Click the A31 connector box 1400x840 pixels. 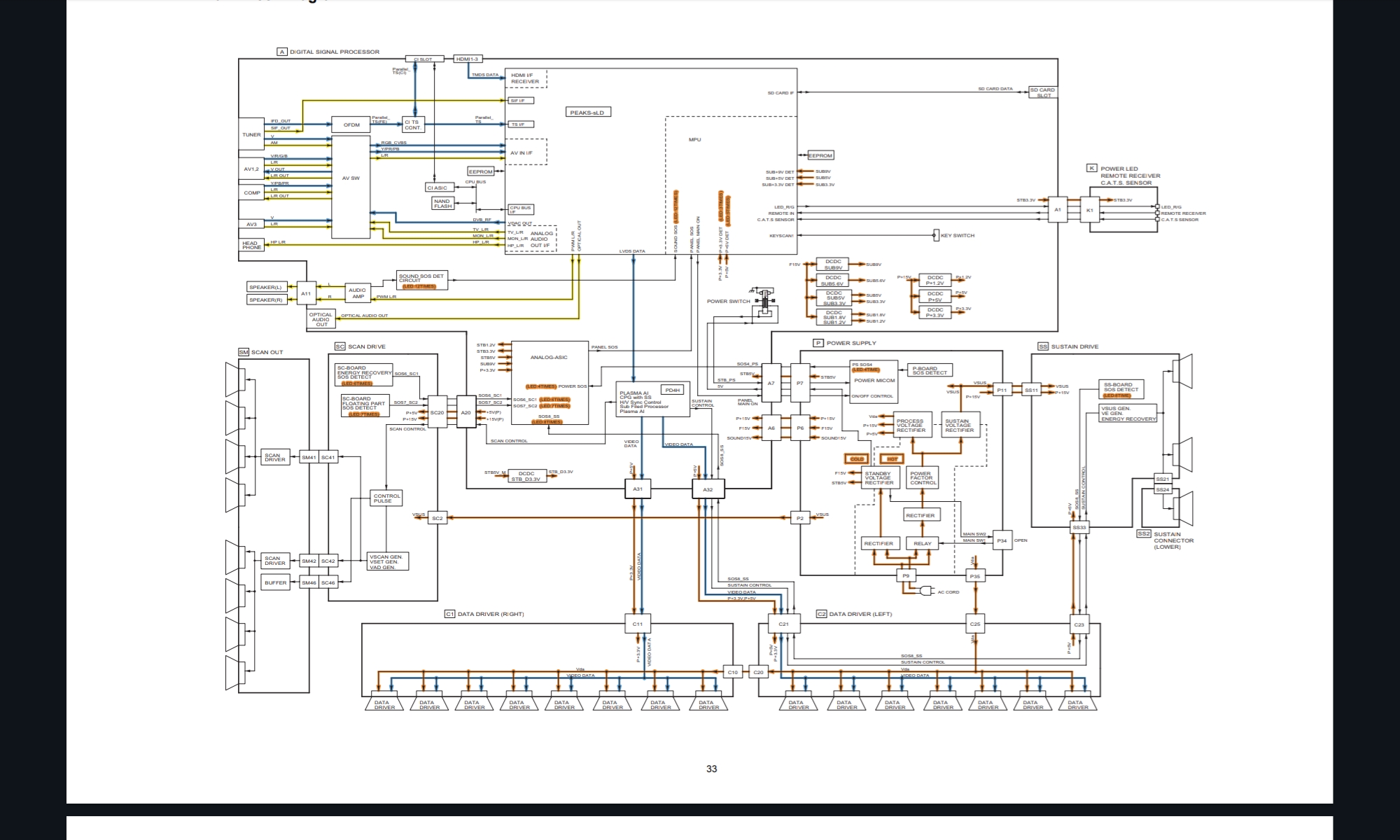point(637,489)
